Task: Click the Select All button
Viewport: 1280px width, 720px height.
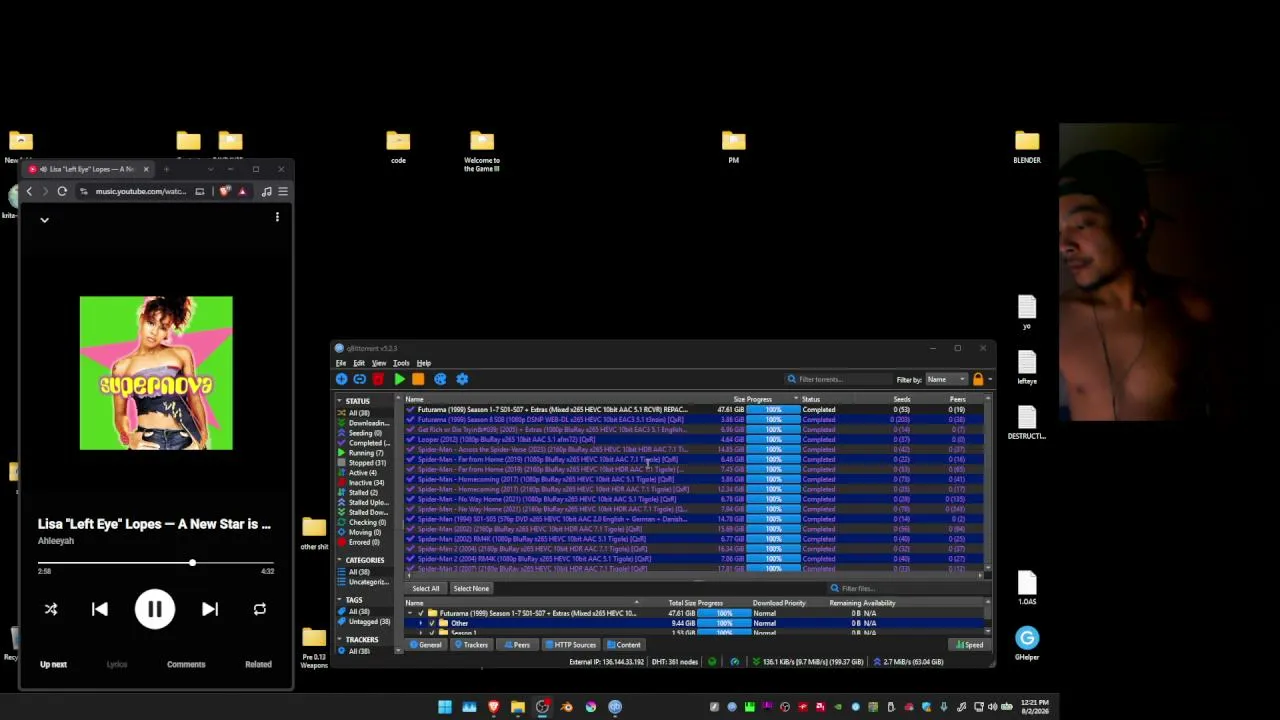Action: coord(425,589)
